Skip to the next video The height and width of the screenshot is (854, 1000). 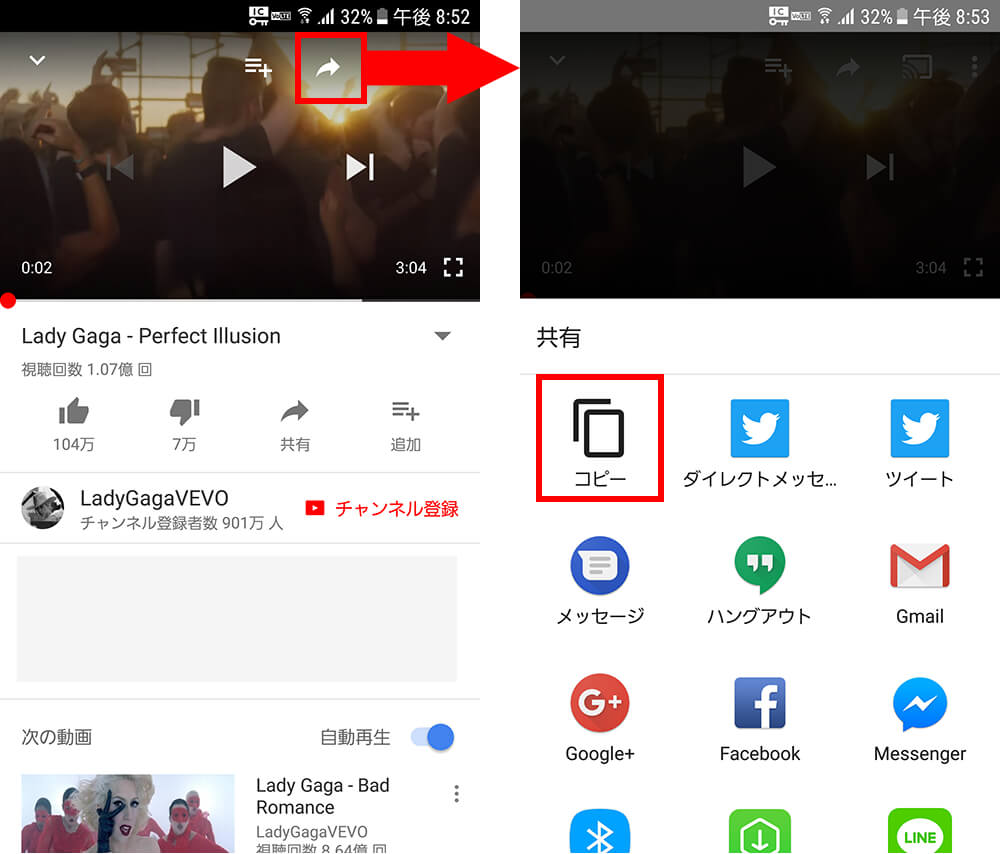[x=360, y=168]
